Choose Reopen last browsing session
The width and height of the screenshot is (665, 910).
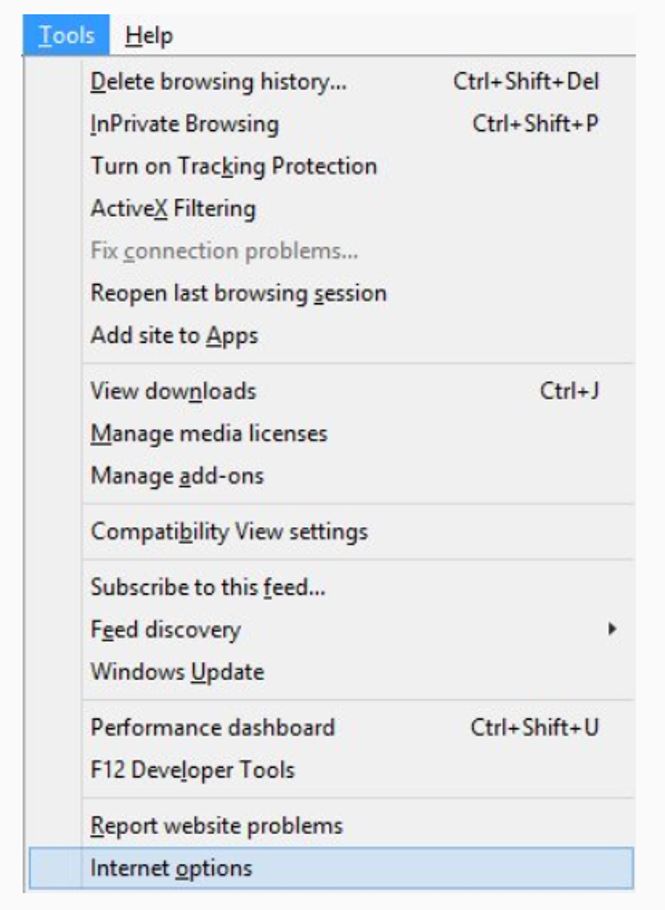click(x=238, y=294)
